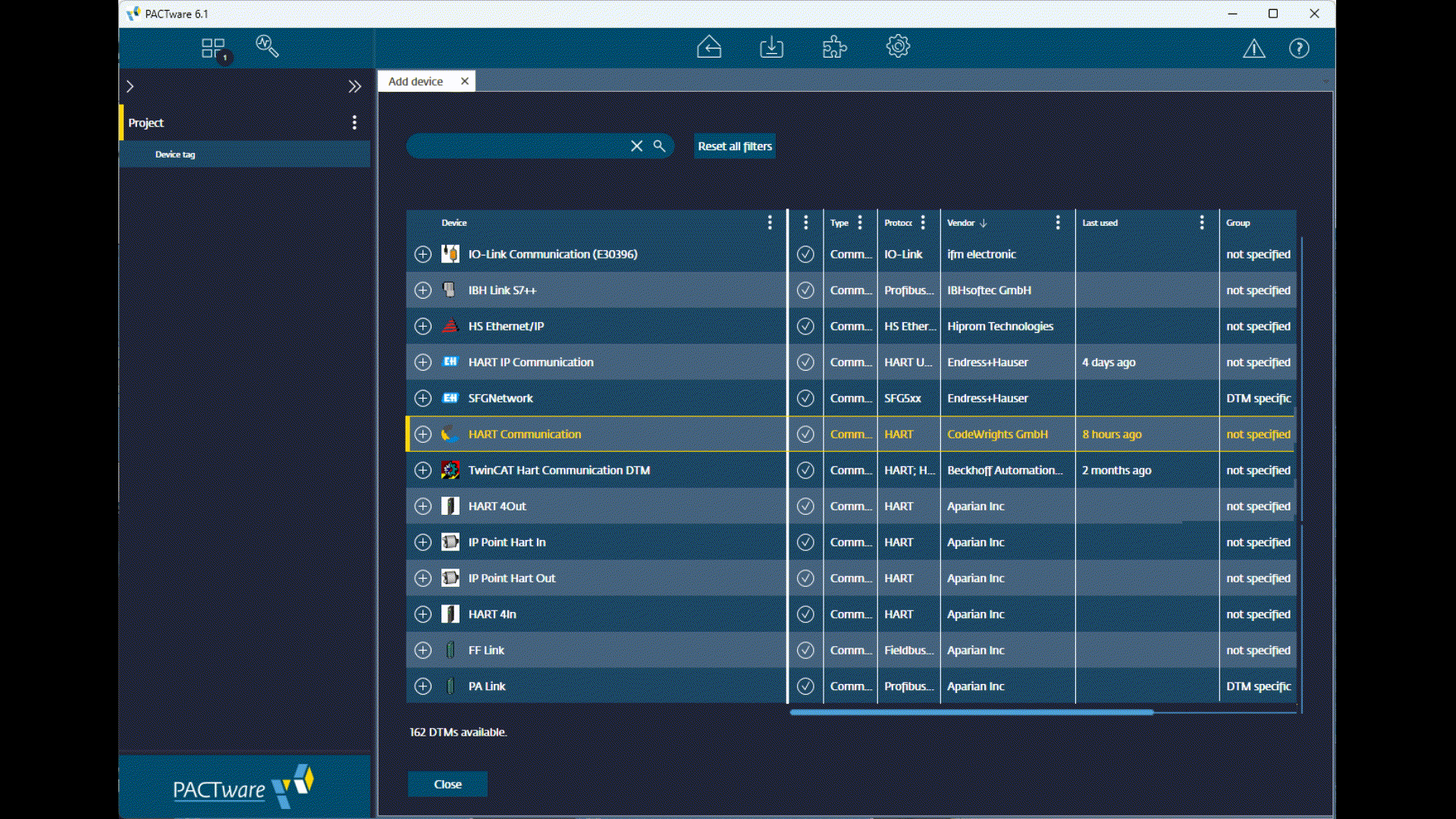Add the PA Link device
This screenshot has width=1456, height=819.
coord(423,686)
